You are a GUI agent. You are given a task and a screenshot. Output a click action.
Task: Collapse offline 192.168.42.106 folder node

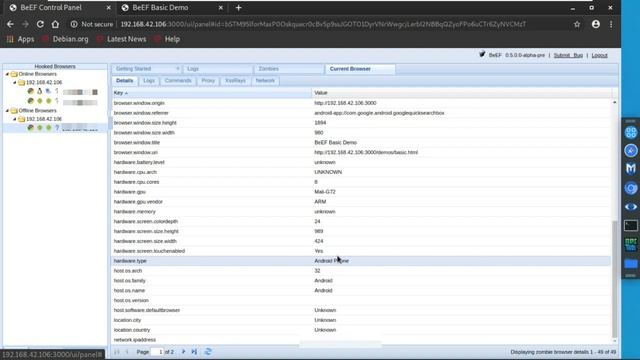point(15,119)
